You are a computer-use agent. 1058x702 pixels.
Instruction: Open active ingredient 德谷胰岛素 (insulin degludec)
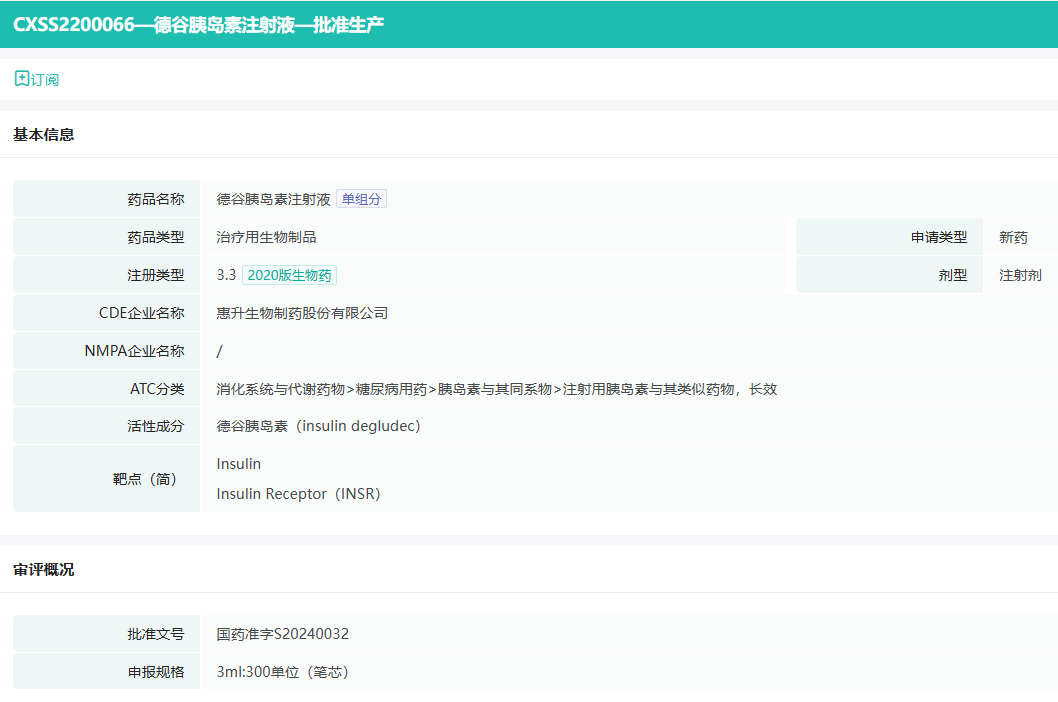pyautogui.click(x=318, y=426)
